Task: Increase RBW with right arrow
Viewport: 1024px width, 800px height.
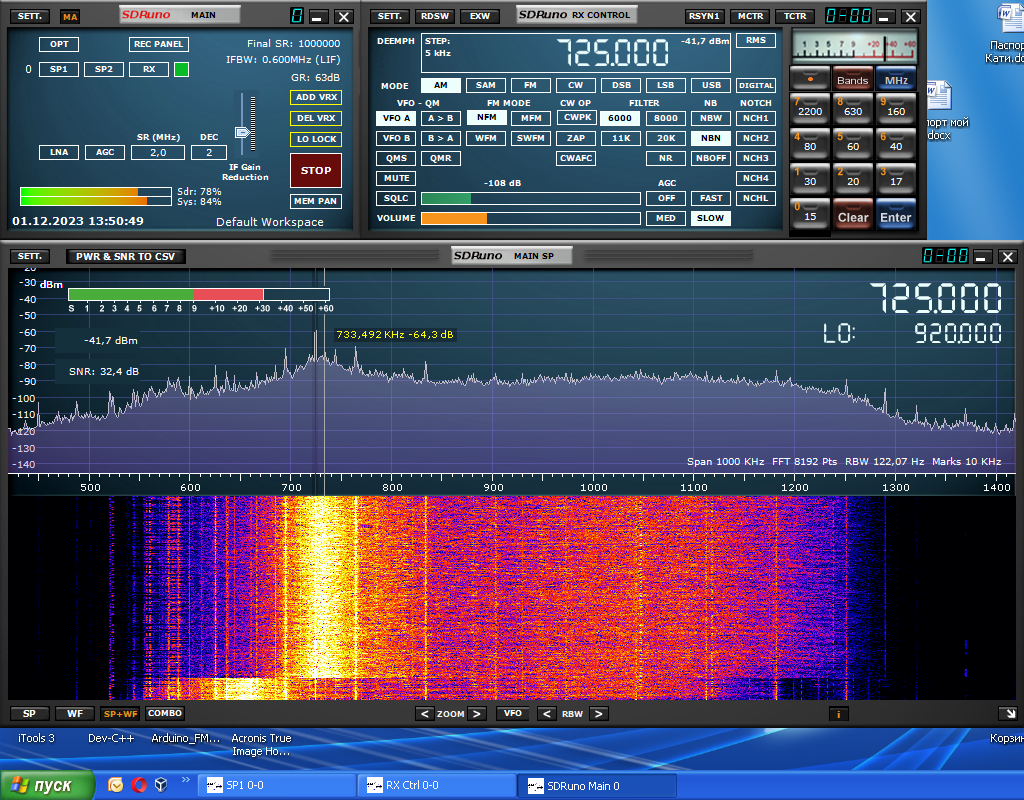Action: [x=598, y=714]
